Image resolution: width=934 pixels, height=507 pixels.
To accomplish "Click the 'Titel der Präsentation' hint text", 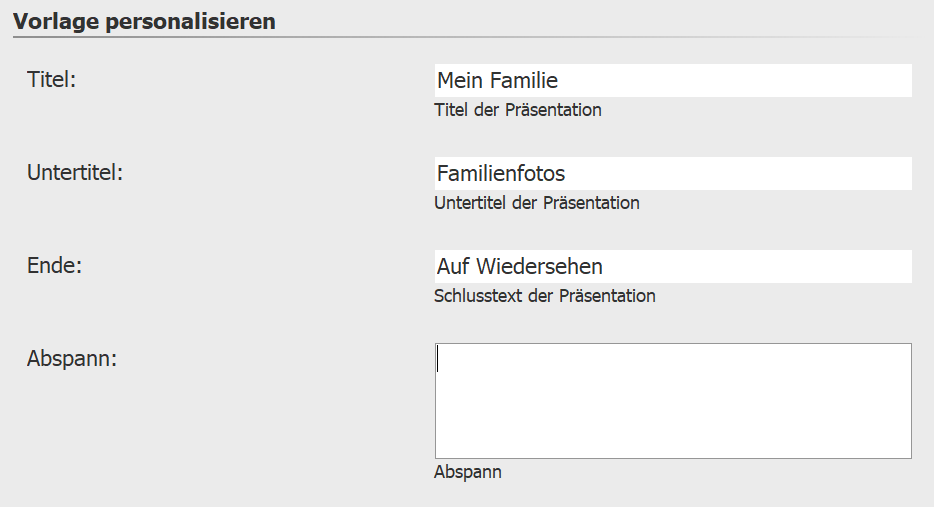I will click(518, 110).
